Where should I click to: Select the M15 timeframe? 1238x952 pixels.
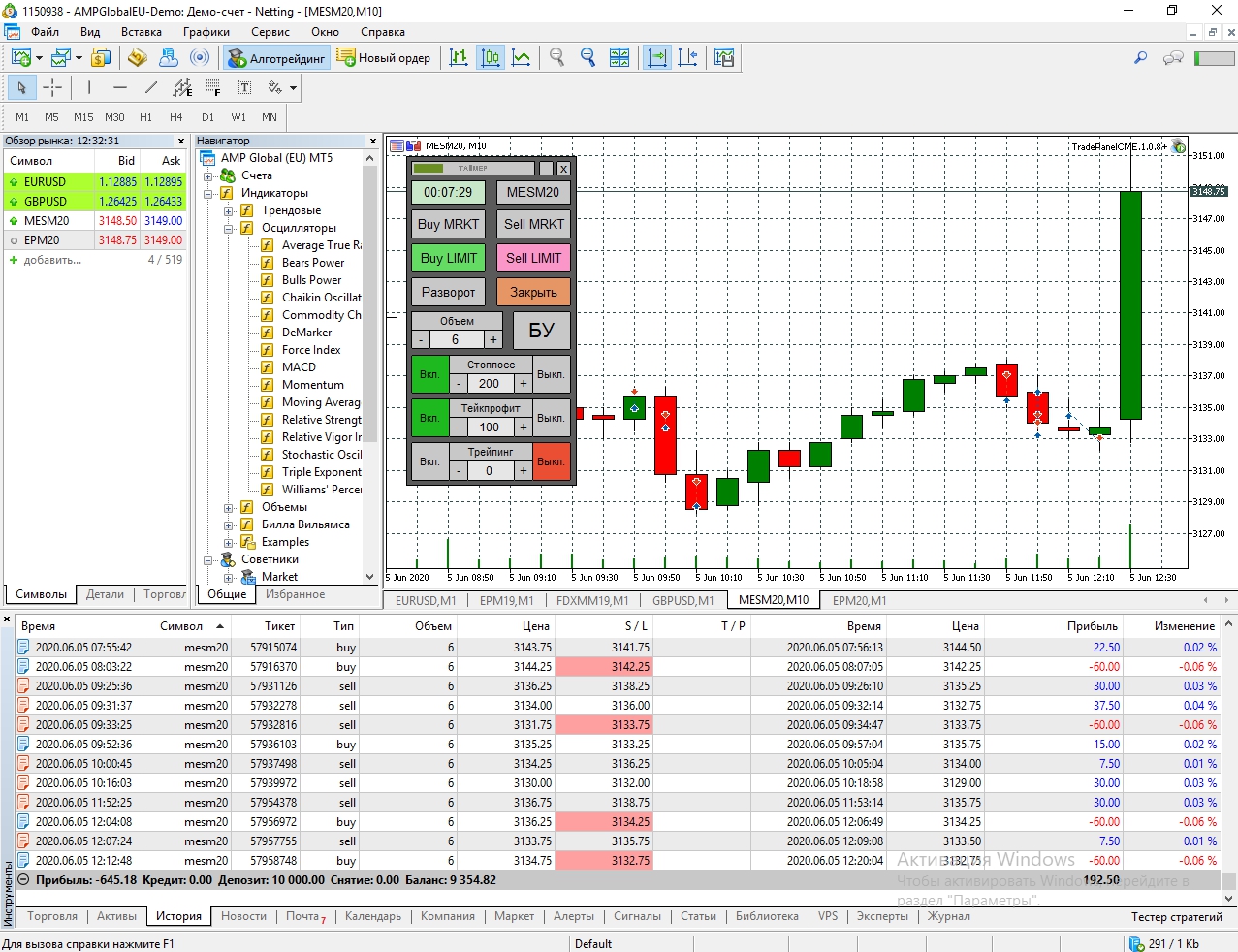(x=83, y=117)
